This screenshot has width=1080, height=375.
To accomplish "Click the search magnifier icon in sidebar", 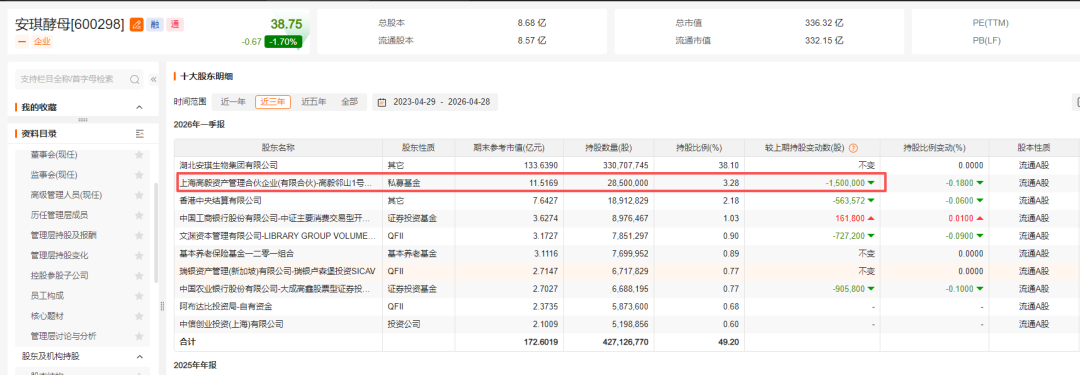I will [x=135, y=79].
